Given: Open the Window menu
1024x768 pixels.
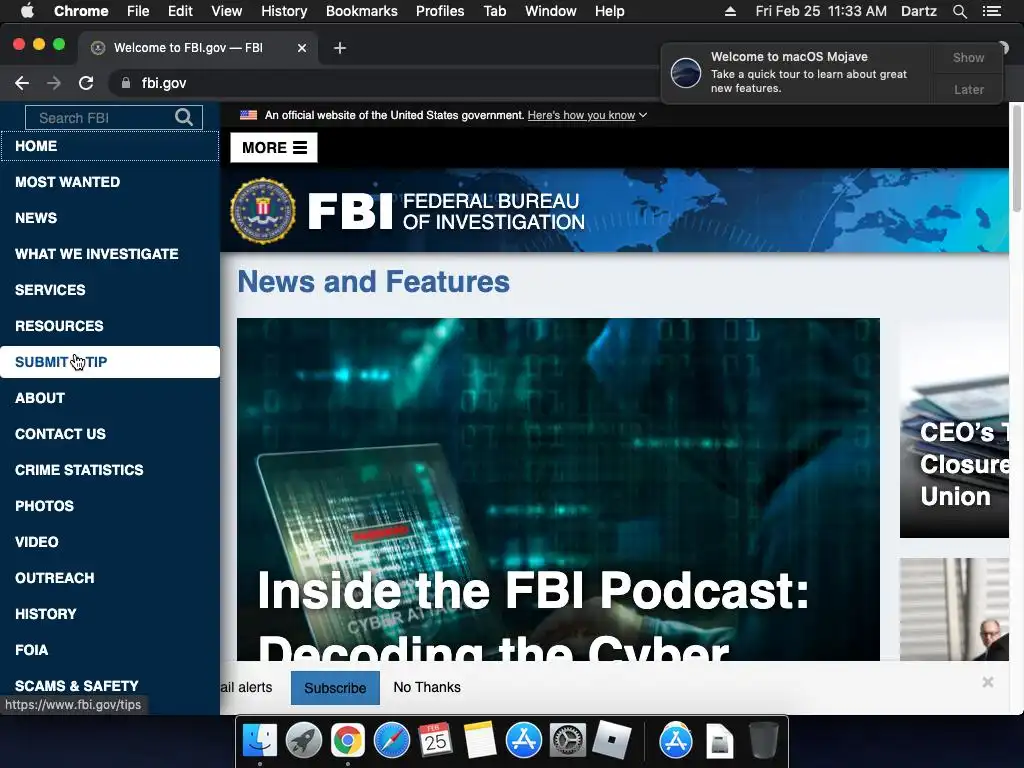Looking at the screenshot, I should [551, 11].
